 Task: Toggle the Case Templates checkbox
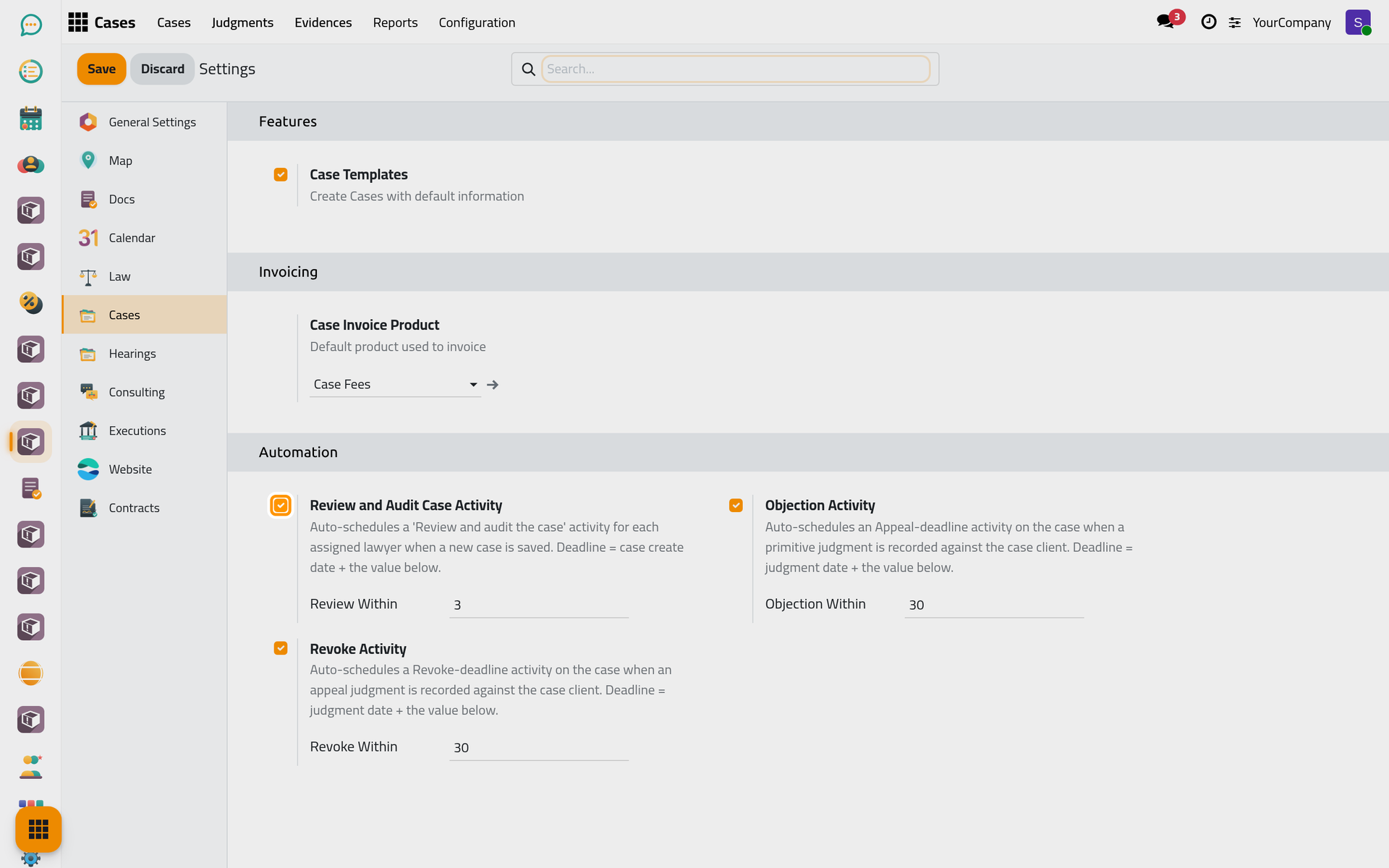[281, 174]
